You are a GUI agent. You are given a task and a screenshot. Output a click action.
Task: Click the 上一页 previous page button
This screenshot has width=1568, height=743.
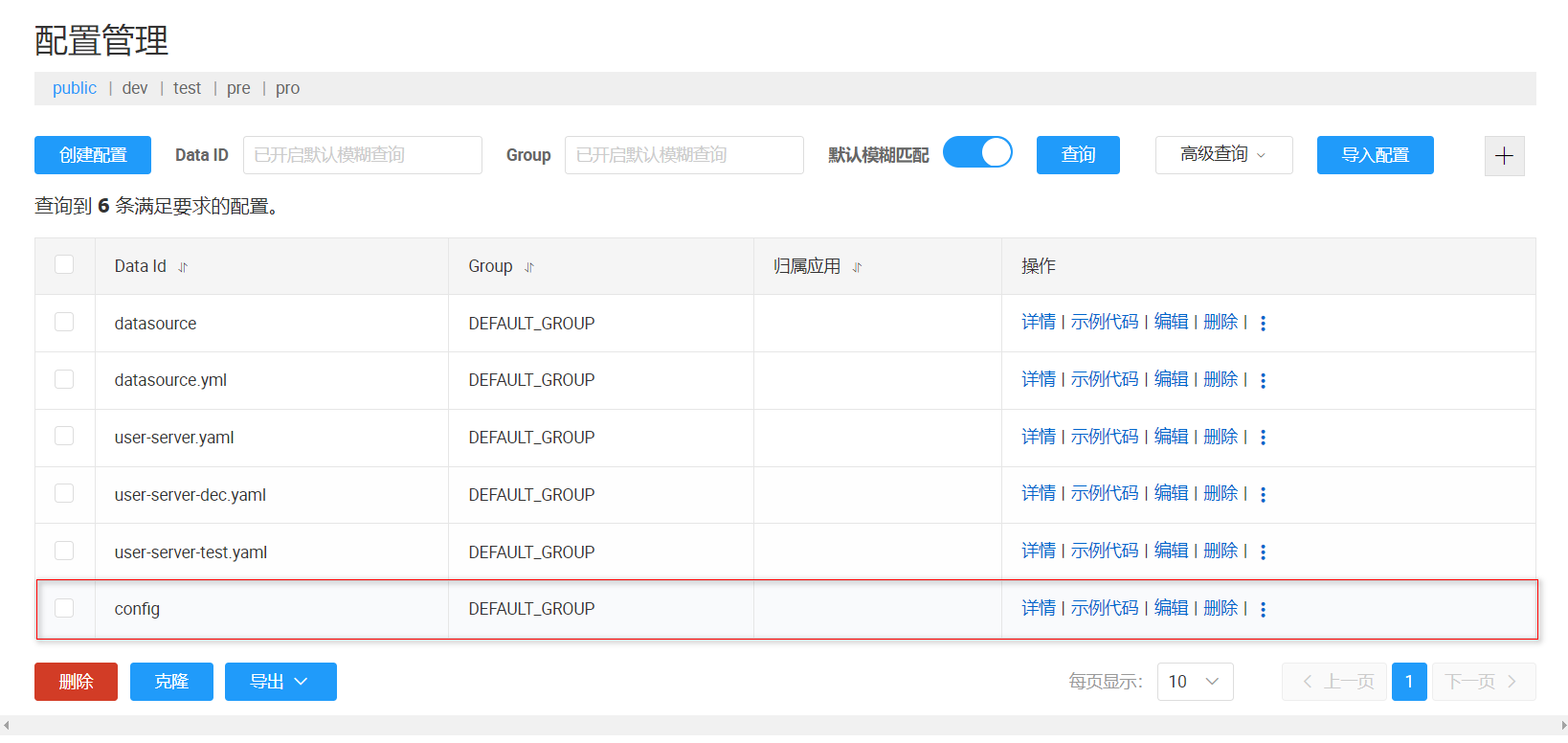[x=1334, y=682]
